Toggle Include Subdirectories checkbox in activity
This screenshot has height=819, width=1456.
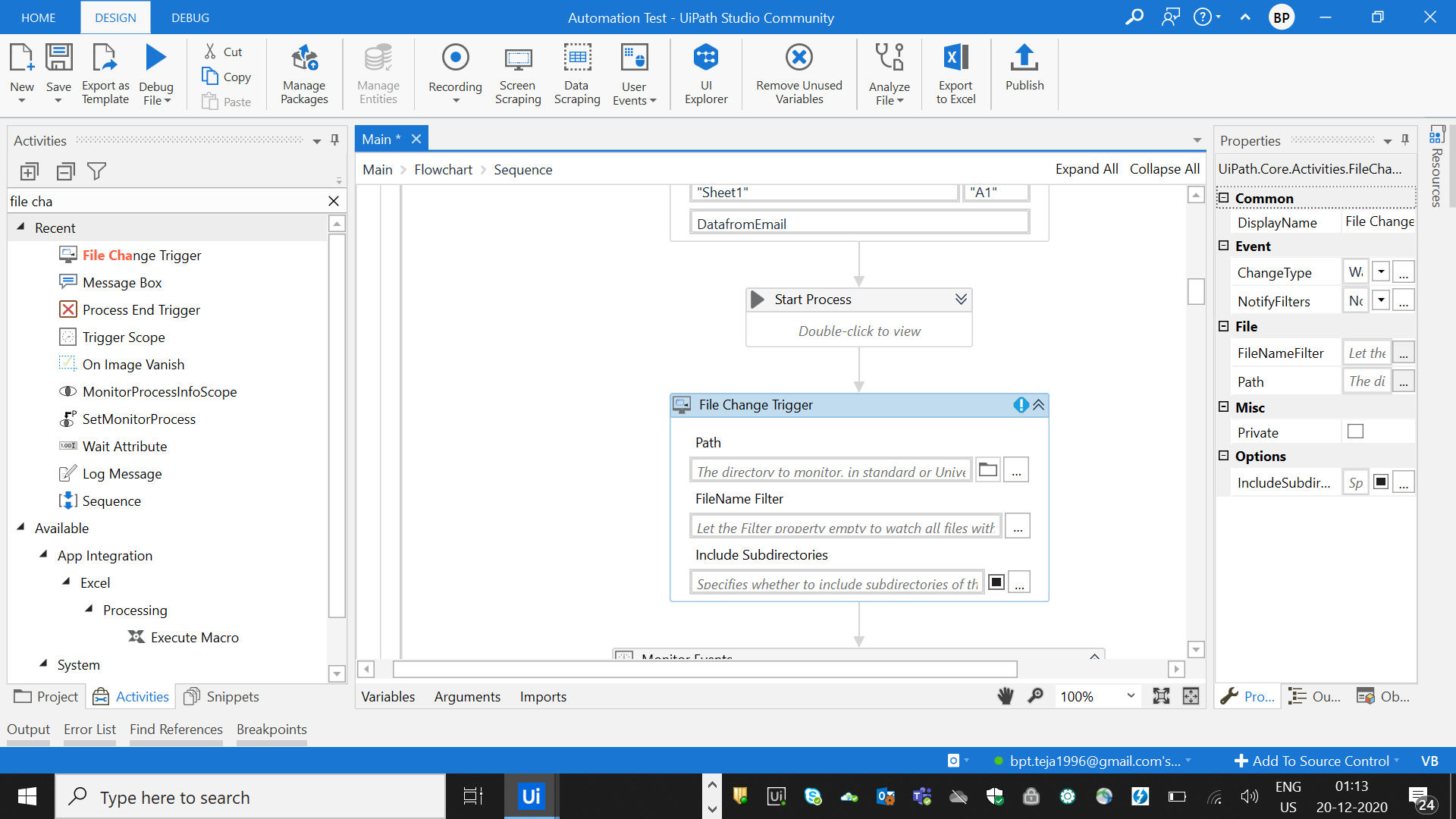coord(996,582)
